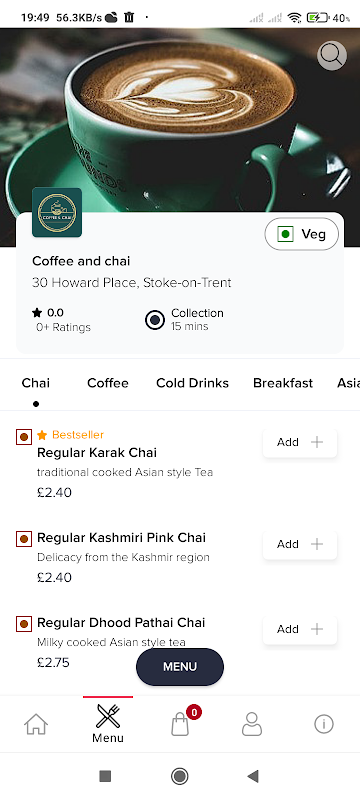
Task: Open the shopping bag cart icon
Action: click(180, 724)
